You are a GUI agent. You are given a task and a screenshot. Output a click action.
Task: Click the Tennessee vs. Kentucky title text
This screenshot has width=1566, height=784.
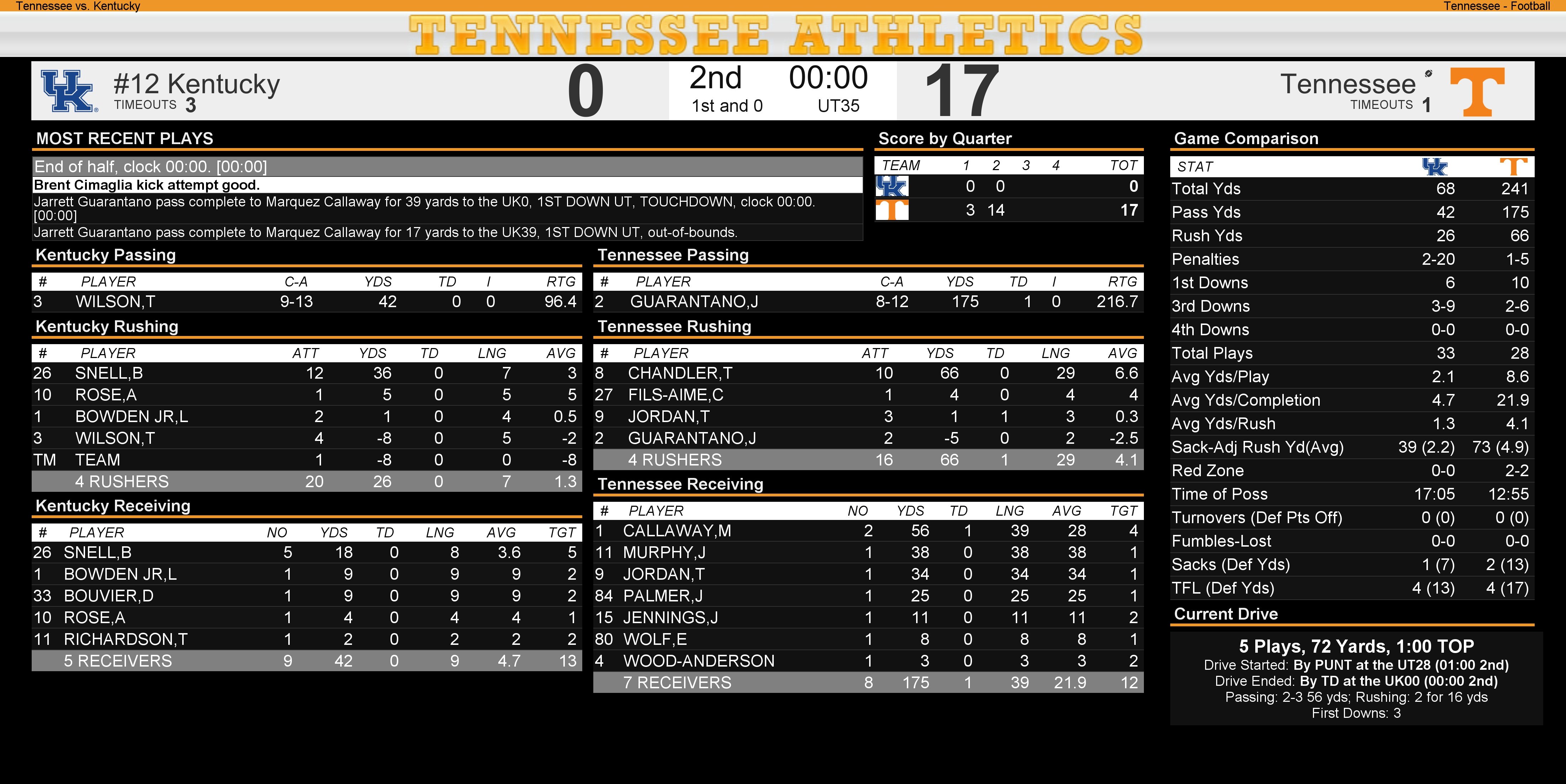[78, 6]
